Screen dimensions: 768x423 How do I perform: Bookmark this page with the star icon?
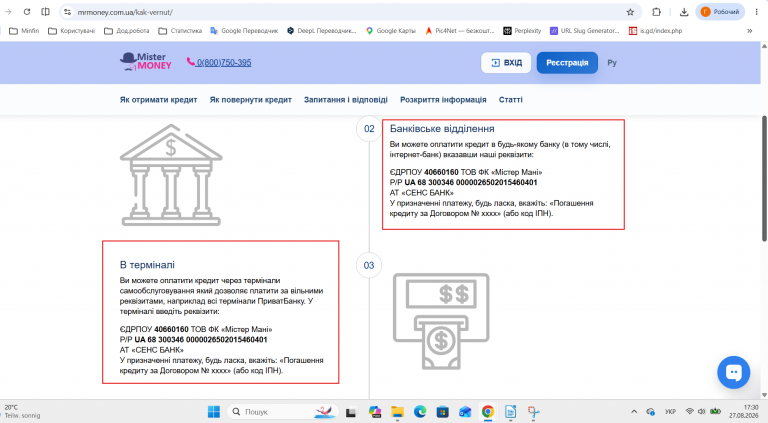(630, 12)
